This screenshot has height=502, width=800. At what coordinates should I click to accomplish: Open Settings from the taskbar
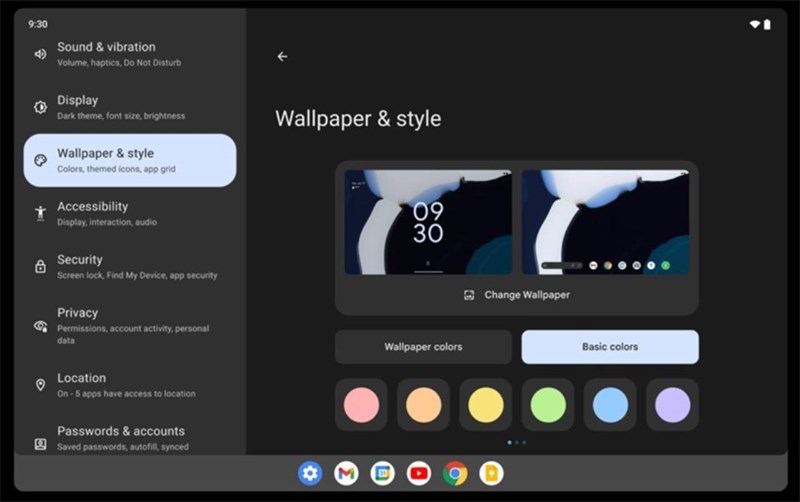[310, 473]
